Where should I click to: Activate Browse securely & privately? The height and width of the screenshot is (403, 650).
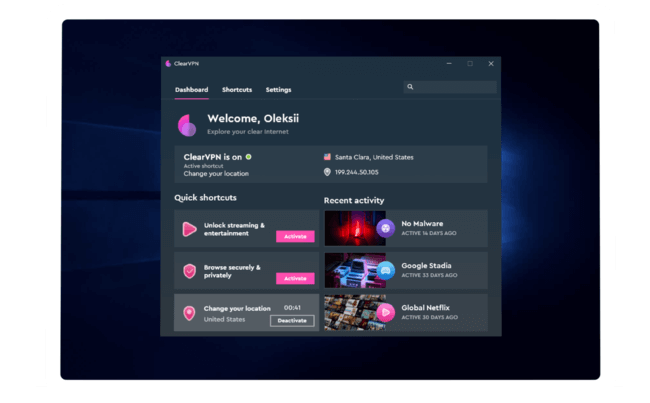click(295, 278)
